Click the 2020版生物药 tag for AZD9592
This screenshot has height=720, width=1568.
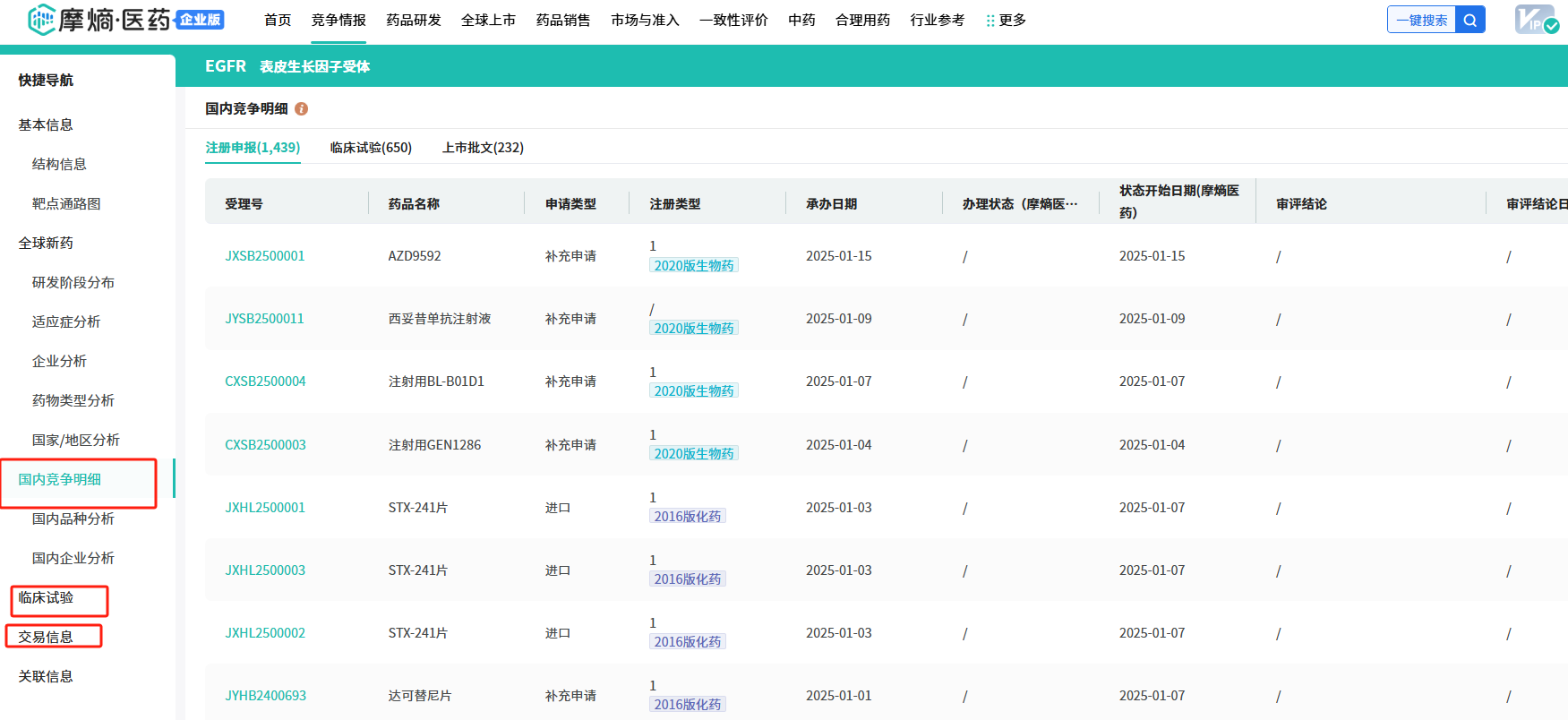pyautogui.click(x=693, y=266)
